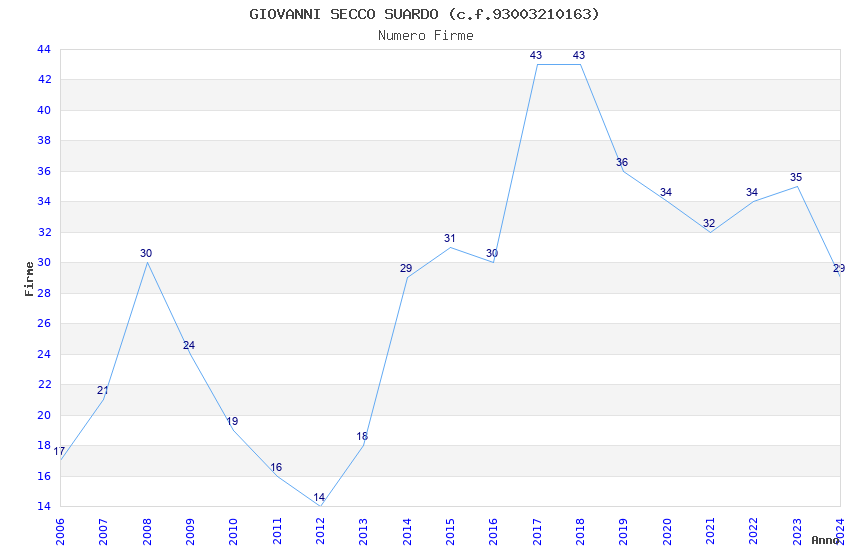Screen dimensions: 850x550
Task: Click y-axis tick value 38
Action: 44,140
